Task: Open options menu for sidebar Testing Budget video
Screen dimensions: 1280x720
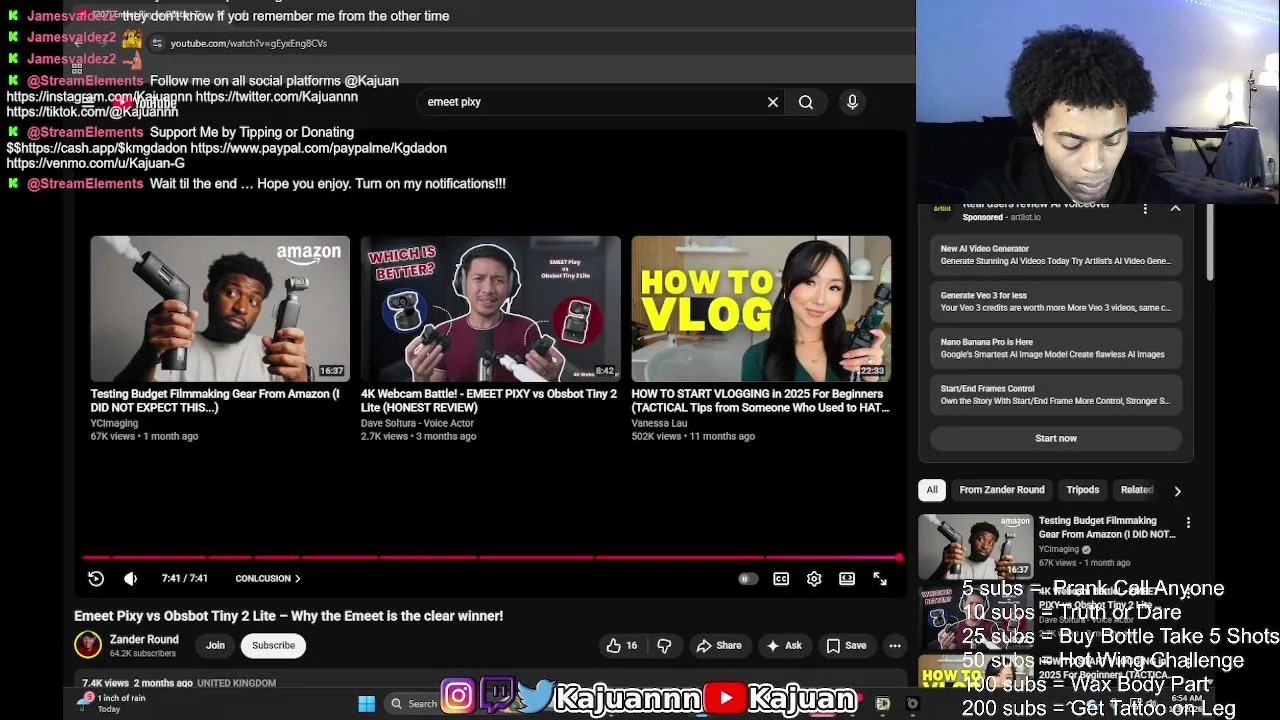Action: click(x=1188, y=523)
